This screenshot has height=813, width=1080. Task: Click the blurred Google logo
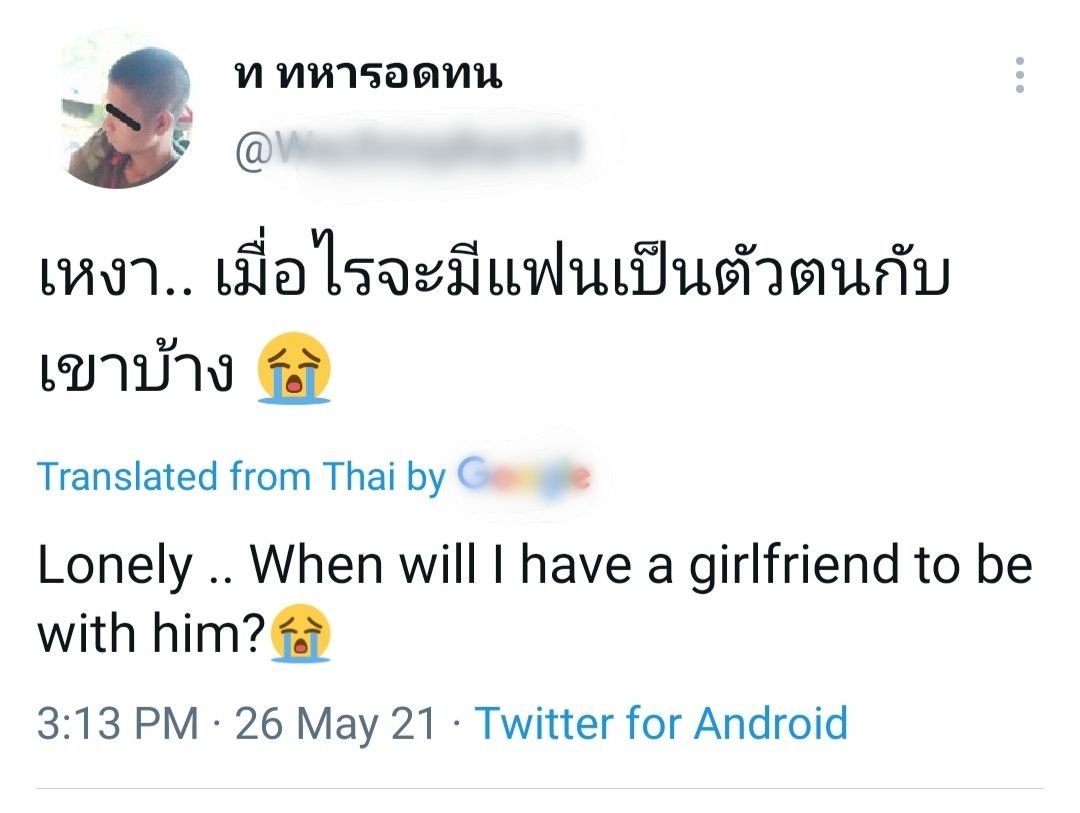(x=523, y=476)
